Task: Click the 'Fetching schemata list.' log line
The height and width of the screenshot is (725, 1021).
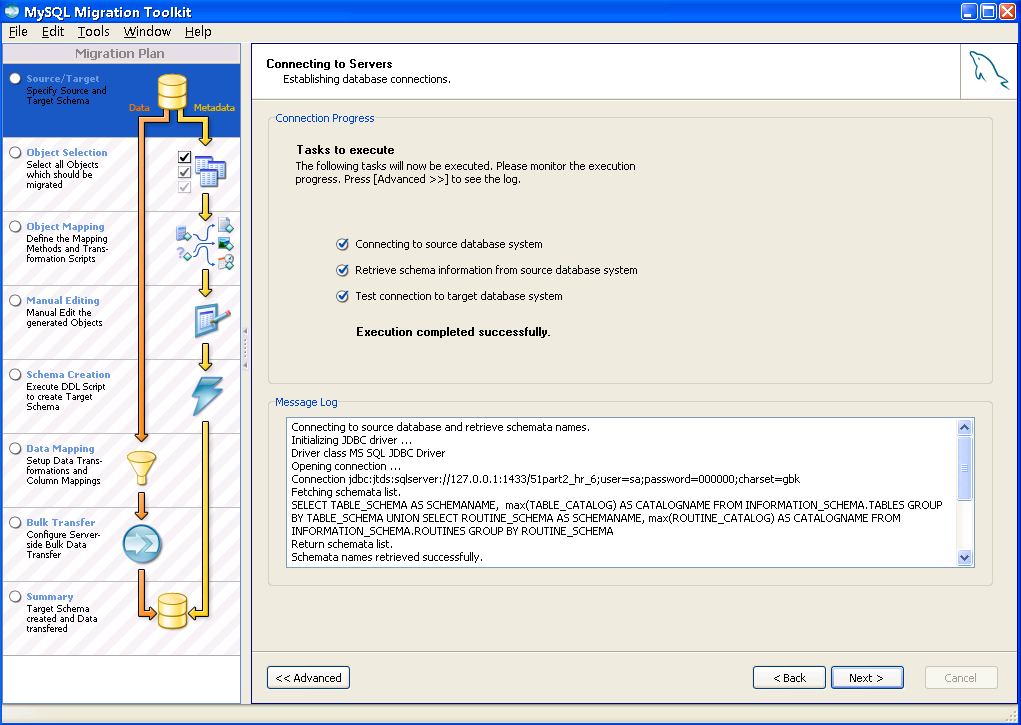Action: pos(346,492)
